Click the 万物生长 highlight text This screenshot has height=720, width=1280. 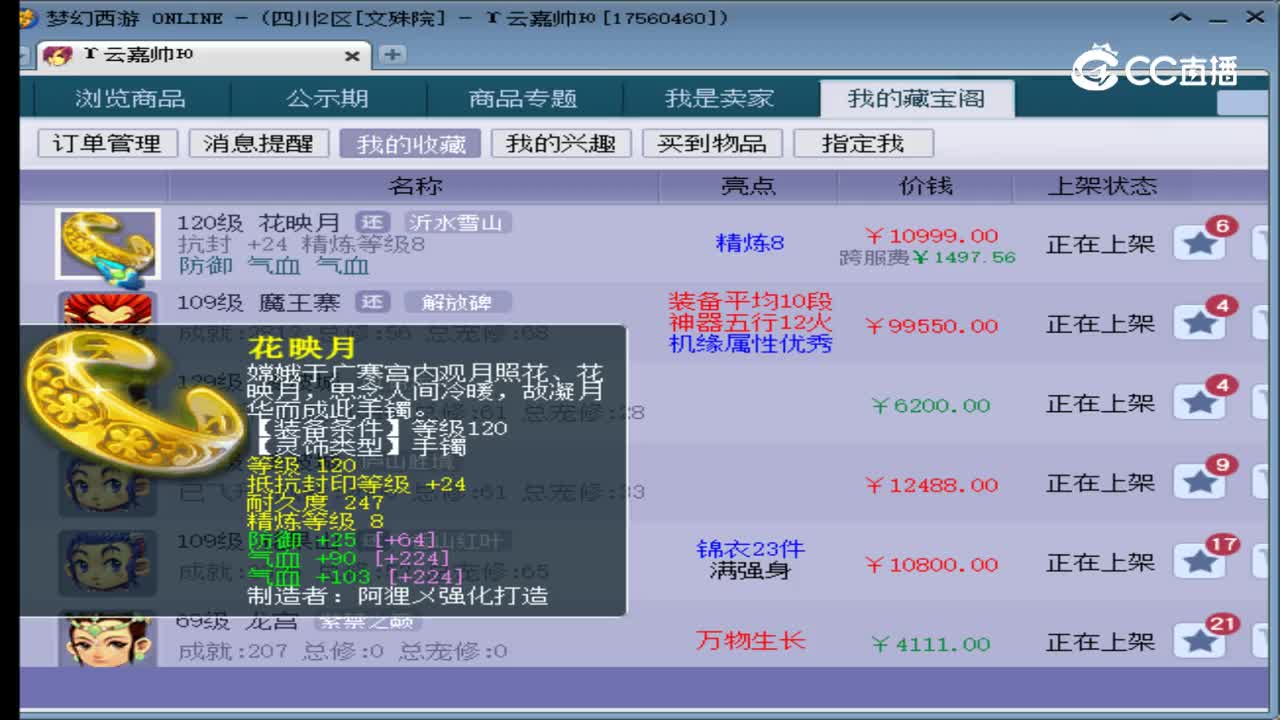click(x=750, y=641)
